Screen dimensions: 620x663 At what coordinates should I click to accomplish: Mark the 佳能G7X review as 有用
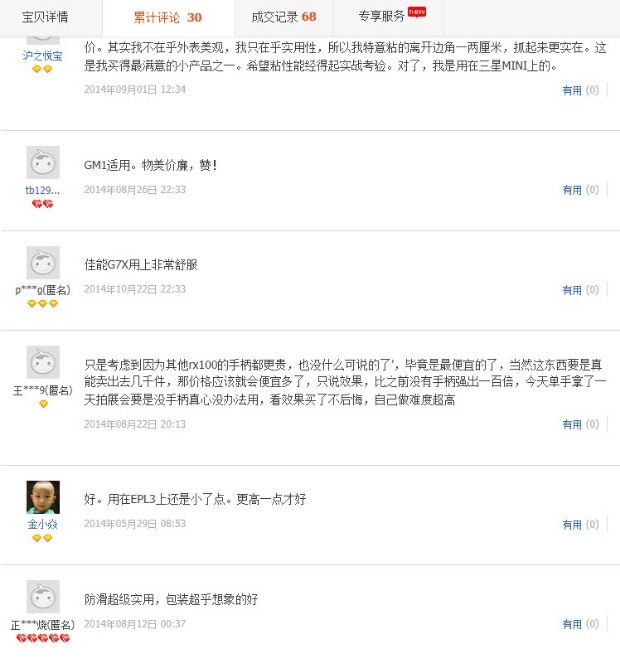(x=571, y=290)
